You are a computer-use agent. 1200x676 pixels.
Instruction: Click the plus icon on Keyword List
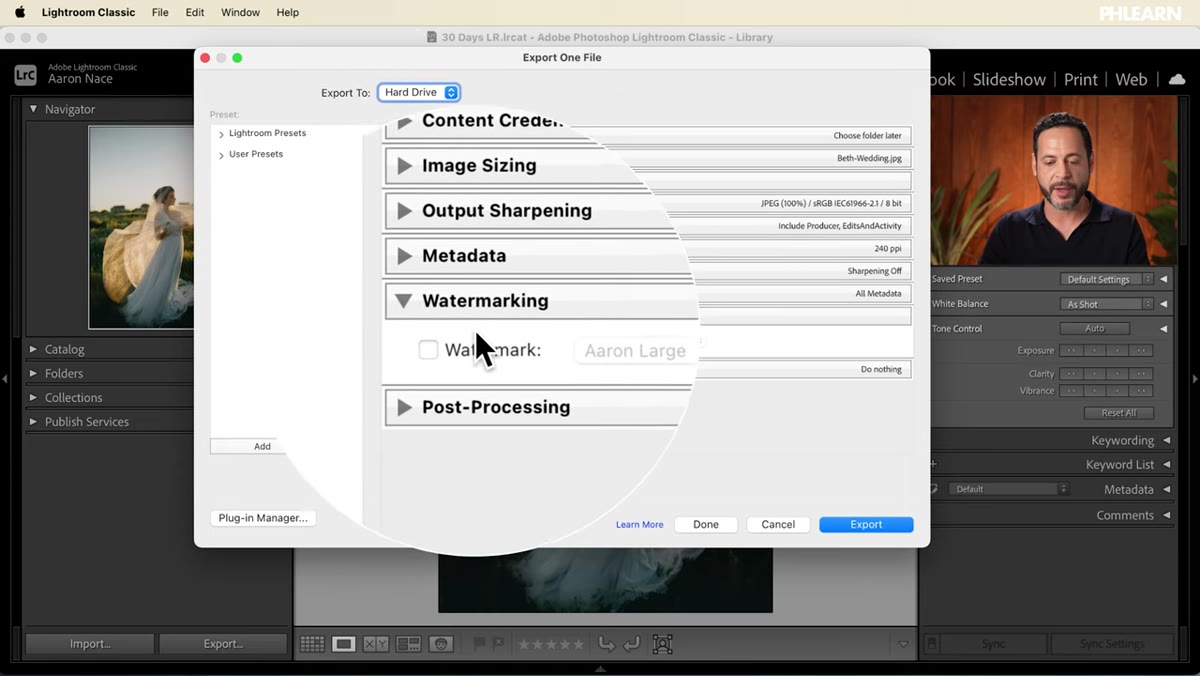933,464
